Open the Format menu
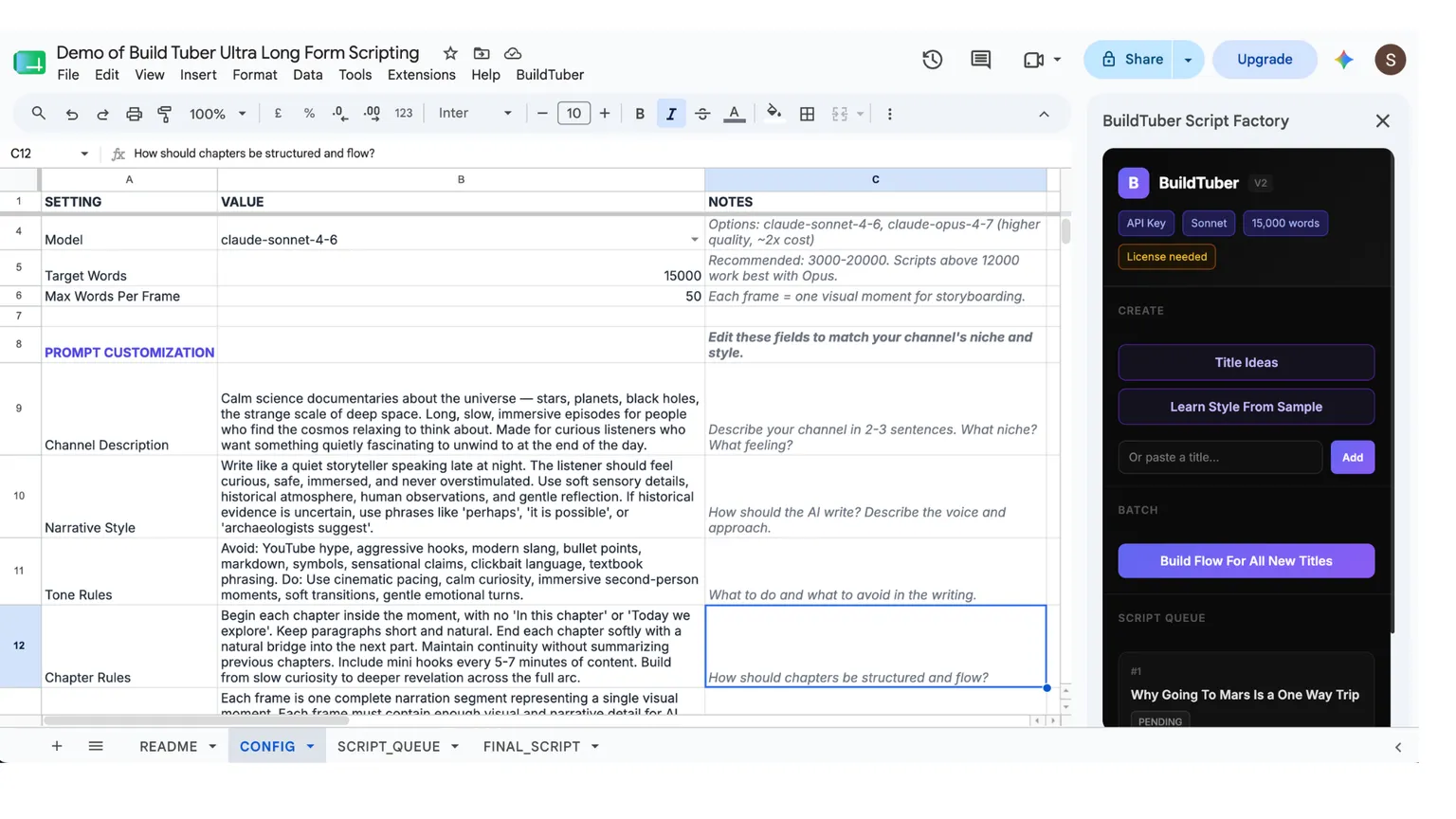 point(255,75)
